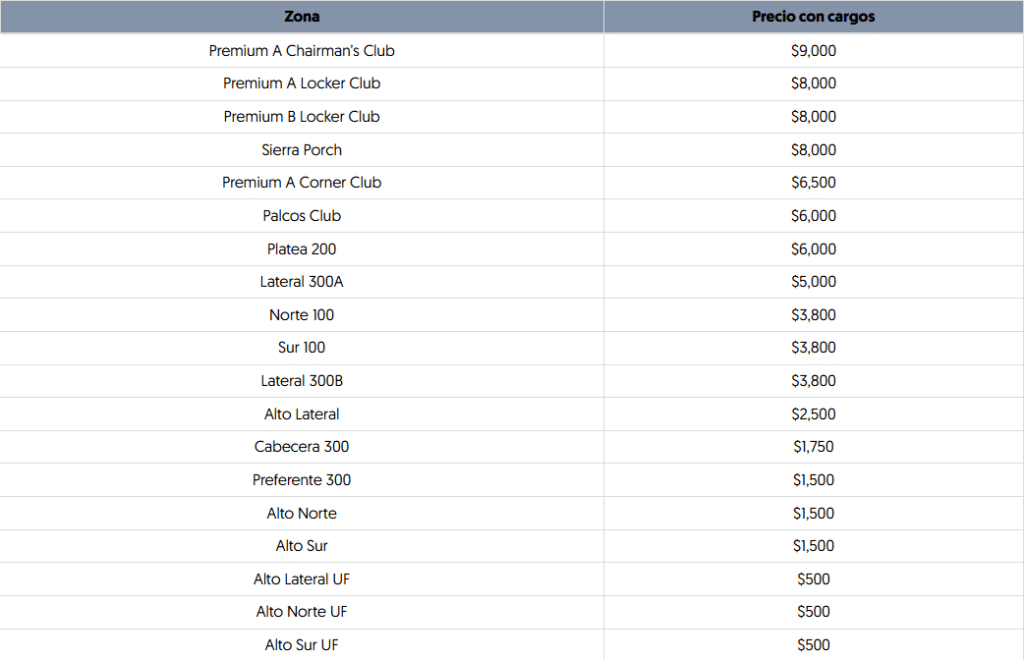Select the Sur 100 zone
This screenshot has width=1024, height=660.
(301, 347)
